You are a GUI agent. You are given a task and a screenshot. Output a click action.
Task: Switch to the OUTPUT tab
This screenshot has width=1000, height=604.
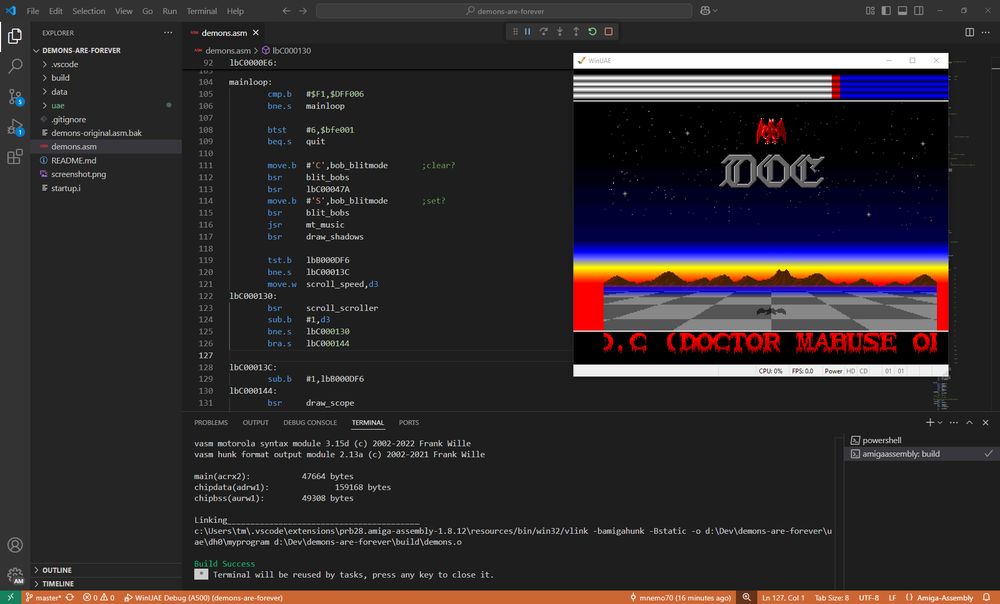256,422
